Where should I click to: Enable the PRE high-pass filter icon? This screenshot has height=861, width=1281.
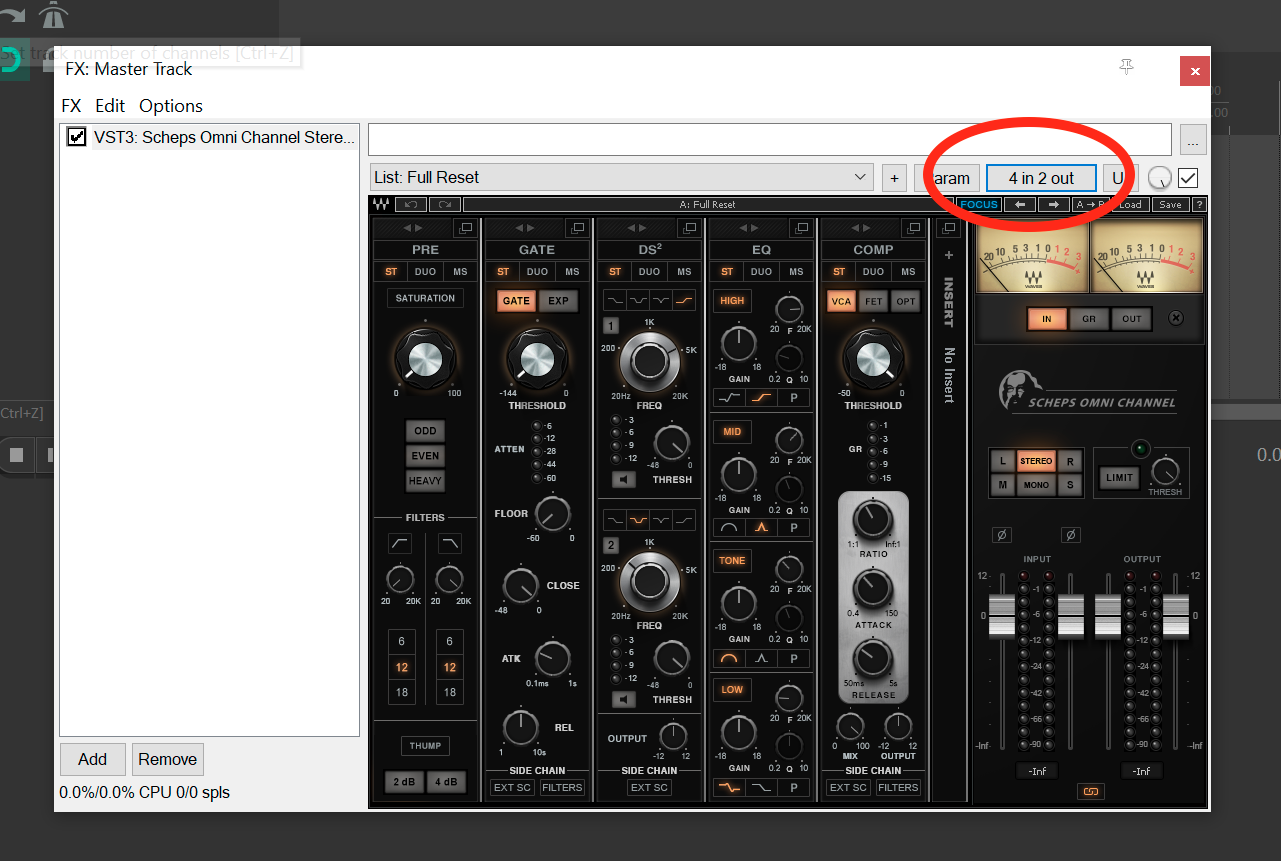pyautogui.click(x=400, y=543)
